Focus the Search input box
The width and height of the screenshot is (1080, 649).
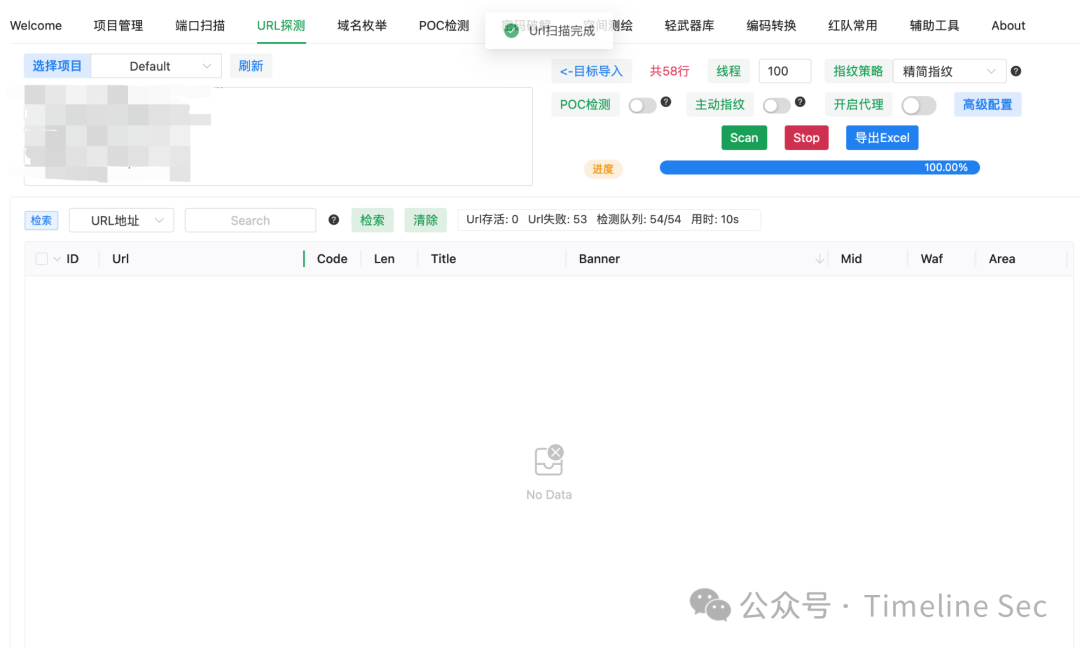250,220
